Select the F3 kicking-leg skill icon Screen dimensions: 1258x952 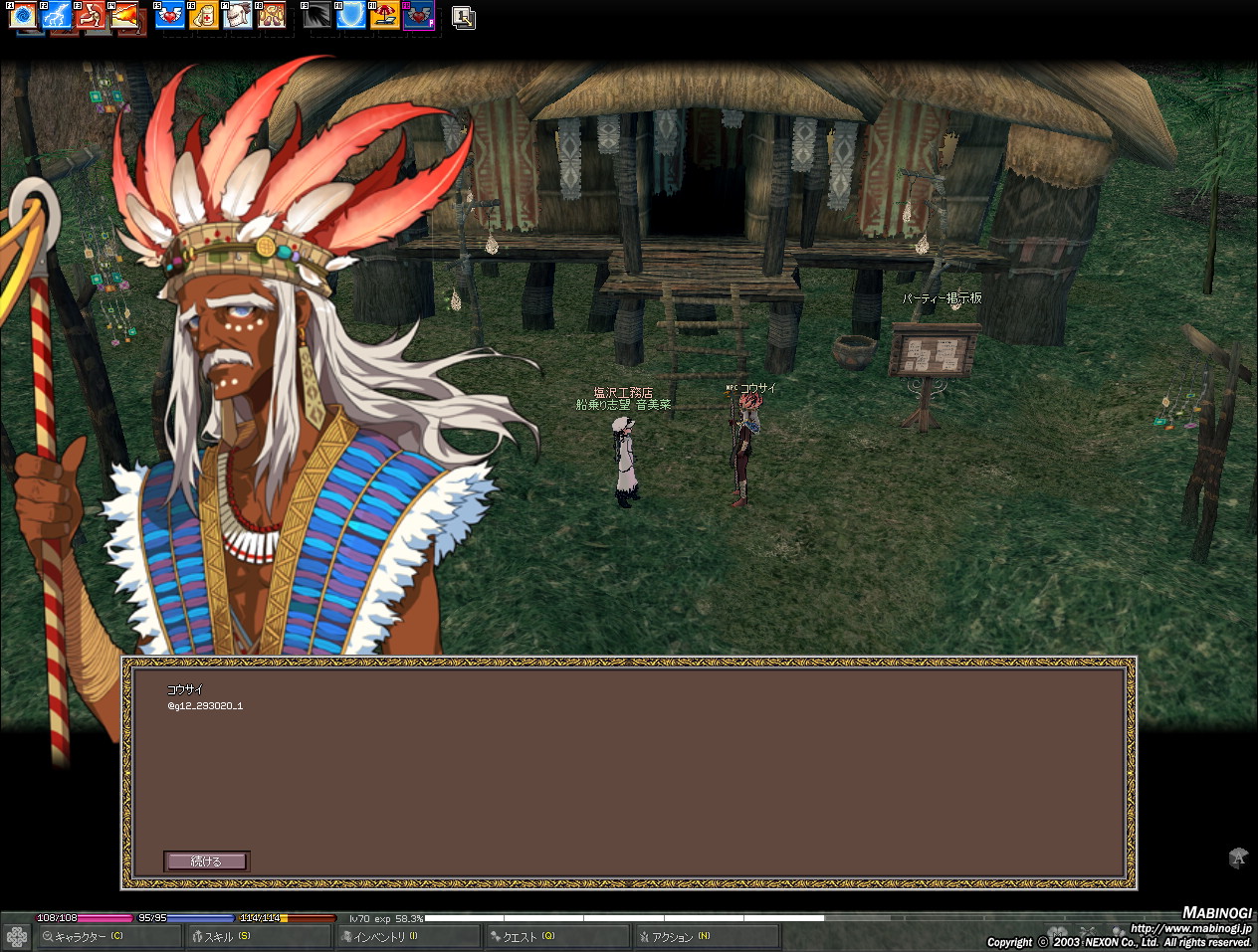91,16
